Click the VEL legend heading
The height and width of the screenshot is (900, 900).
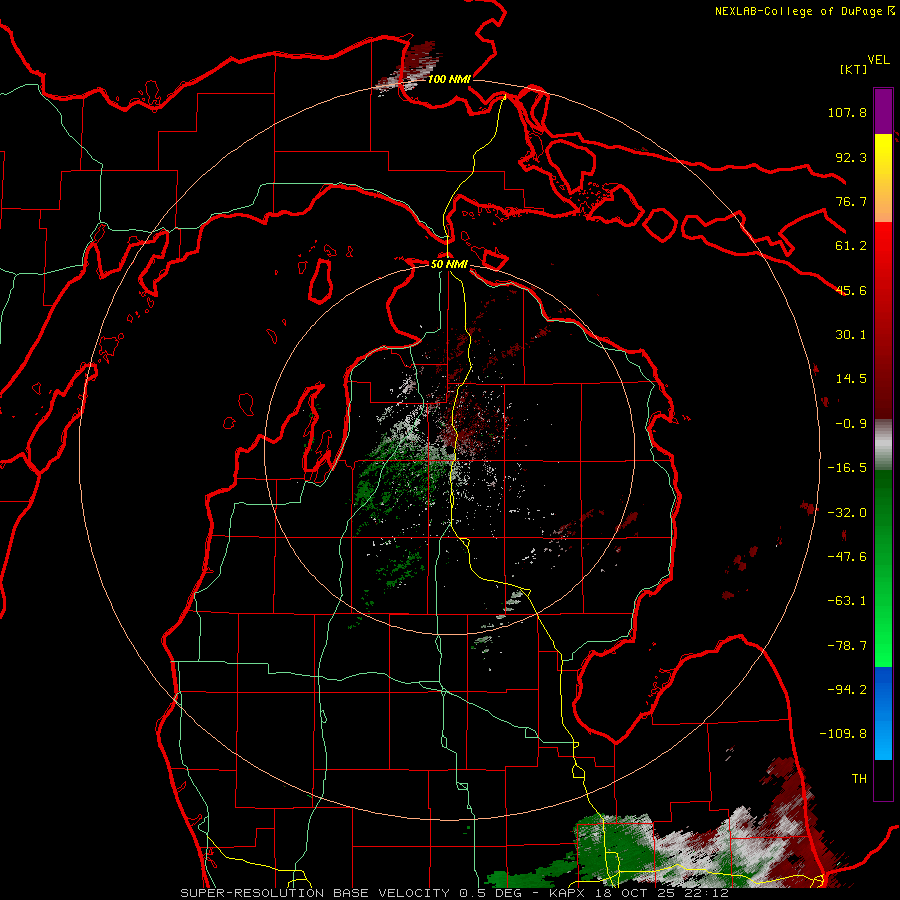click(878, 60)
